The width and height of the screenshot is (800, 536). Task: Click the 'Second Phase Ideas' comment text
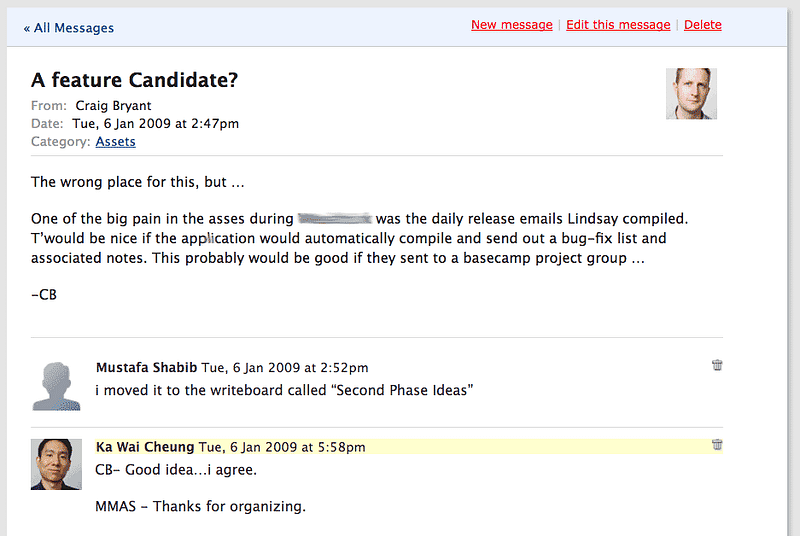coord(284,390)
